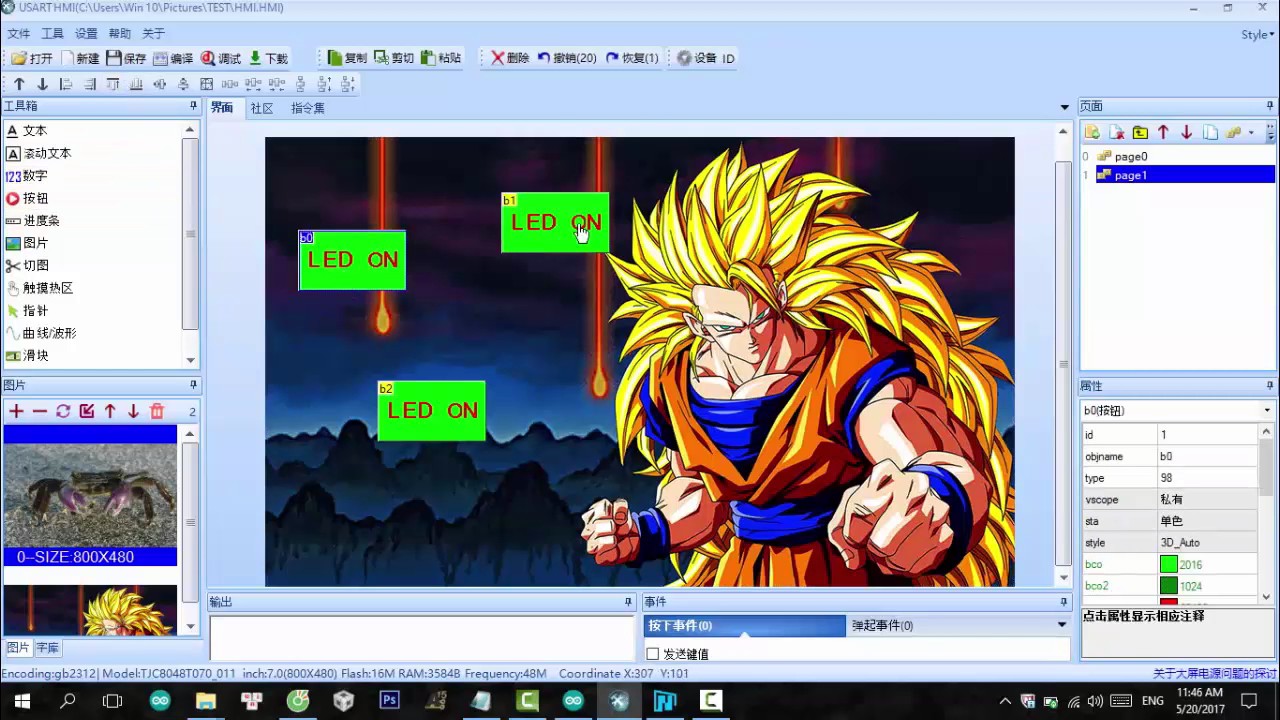Open the event panel dropdown arrow

pos(1062,625)
